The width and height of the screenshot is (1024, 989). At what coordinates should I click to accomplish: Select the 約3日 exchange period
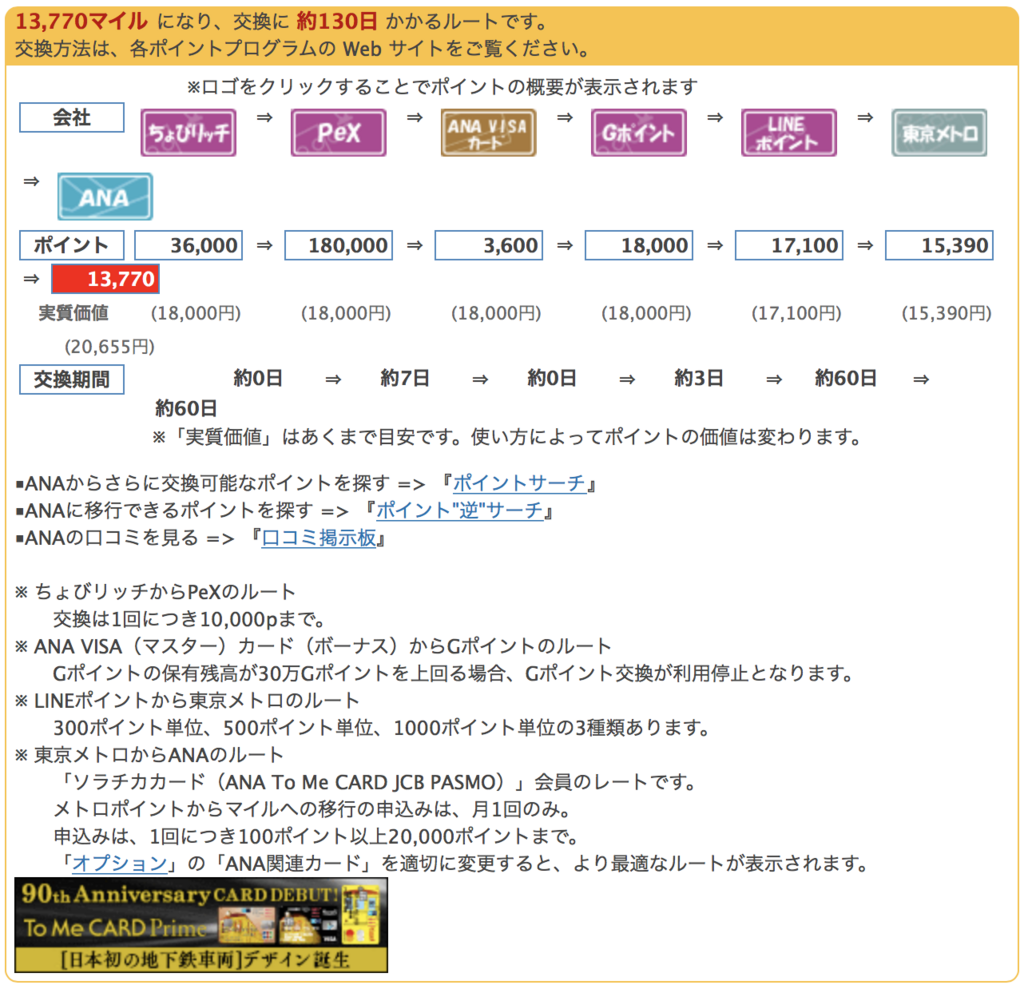pyautogui.click(x=699, y=378)
